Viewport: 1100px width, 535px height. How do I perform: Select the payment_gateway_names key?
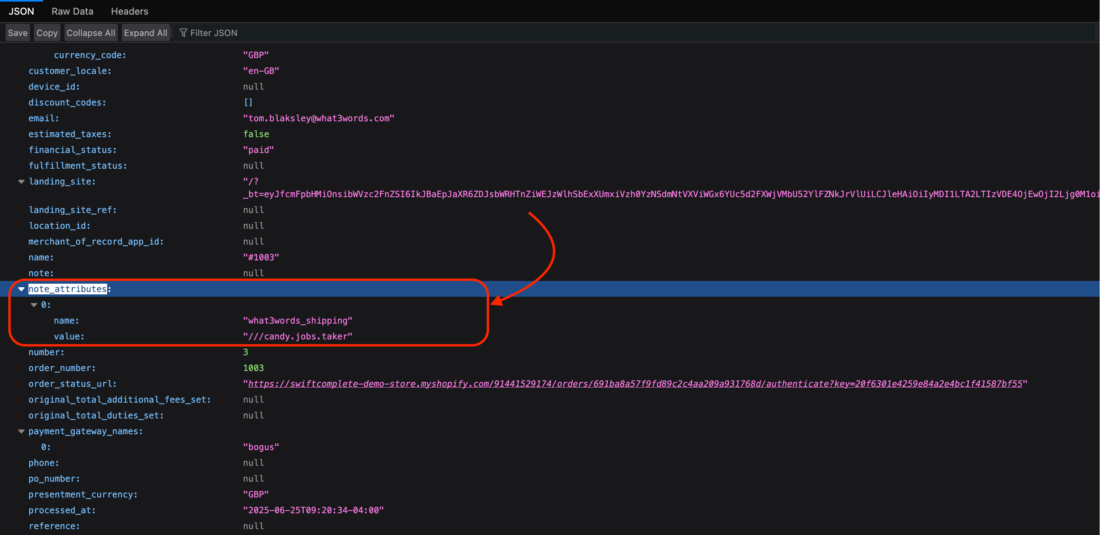click(86, 431)
